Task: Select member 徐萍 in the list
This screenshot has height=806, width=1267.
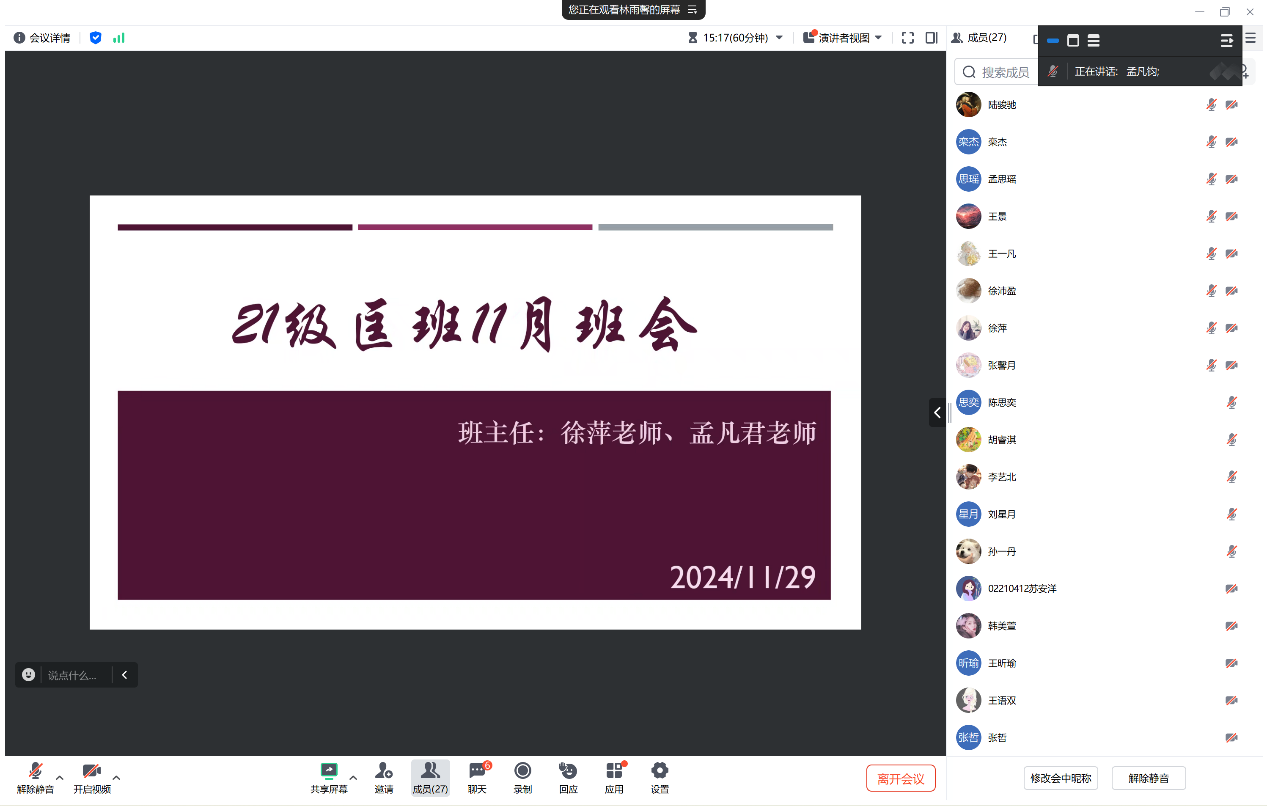Action: 997,328
